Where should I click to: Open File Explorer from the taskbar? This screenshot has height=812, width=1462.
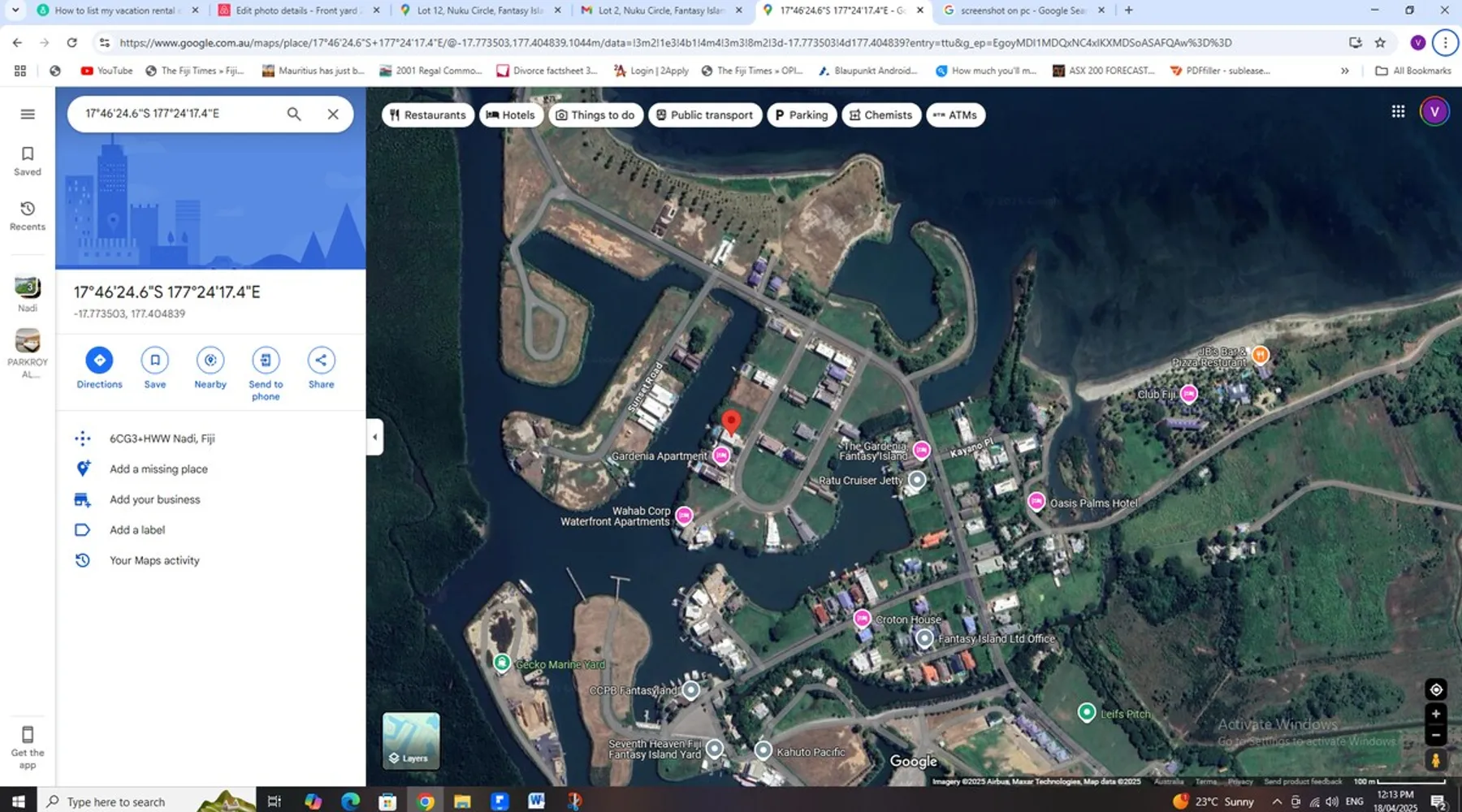tap(462, 801)
